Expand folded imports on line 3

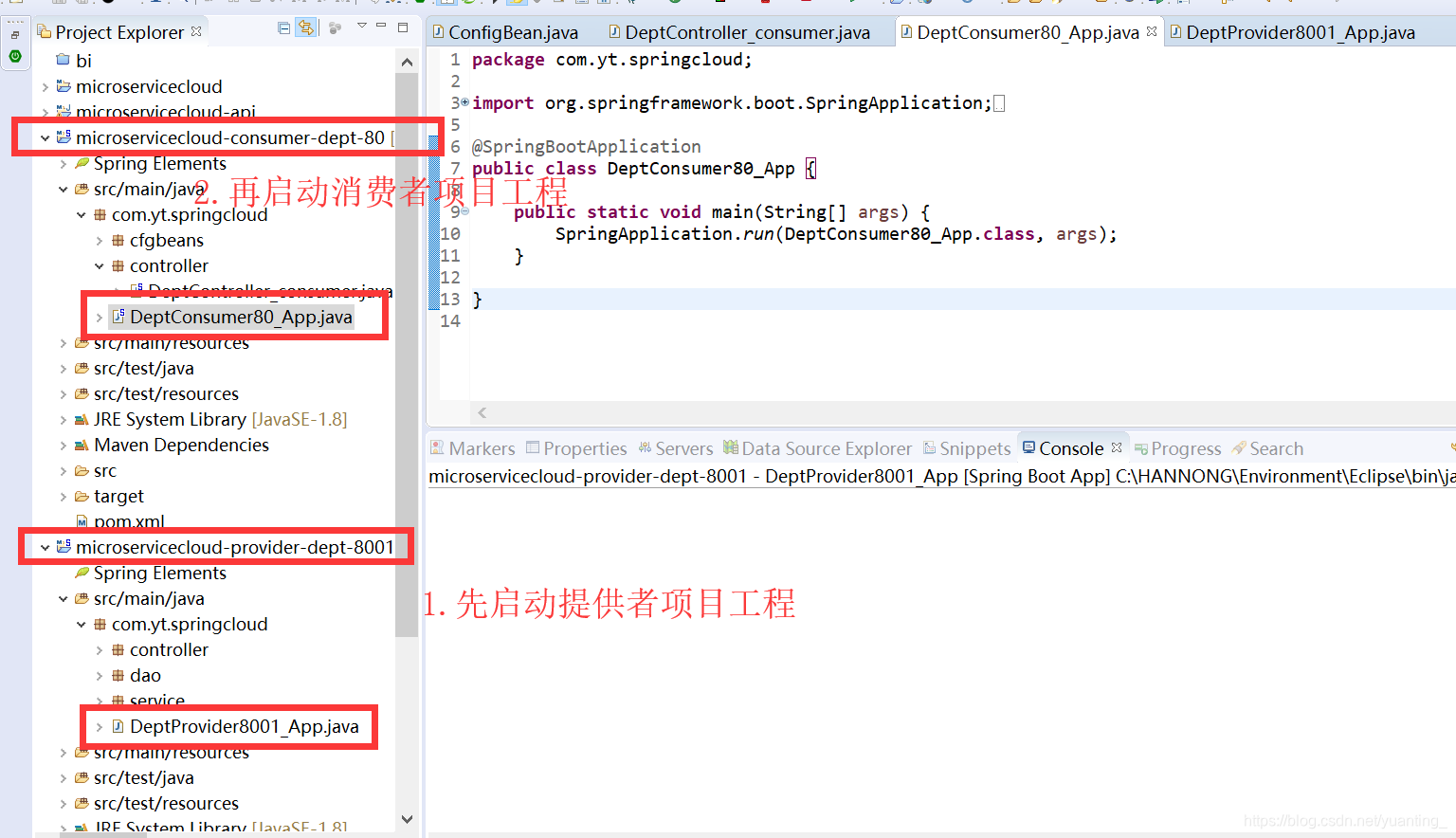coord(464,102)
